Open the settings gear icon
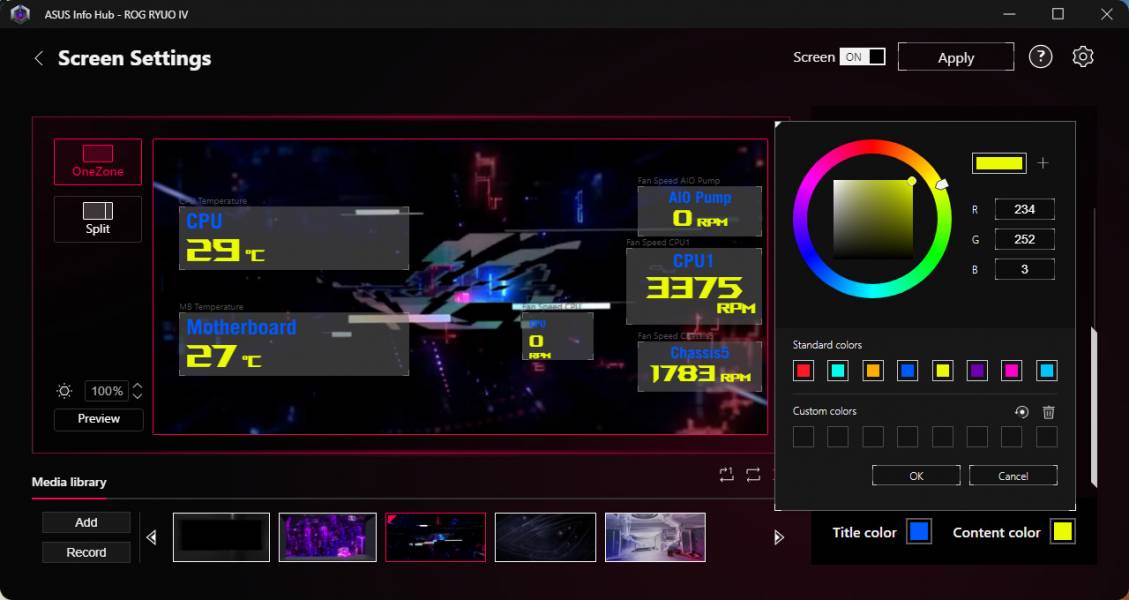The width and height of the screenshot is (1129, 600). (1082, 57)
